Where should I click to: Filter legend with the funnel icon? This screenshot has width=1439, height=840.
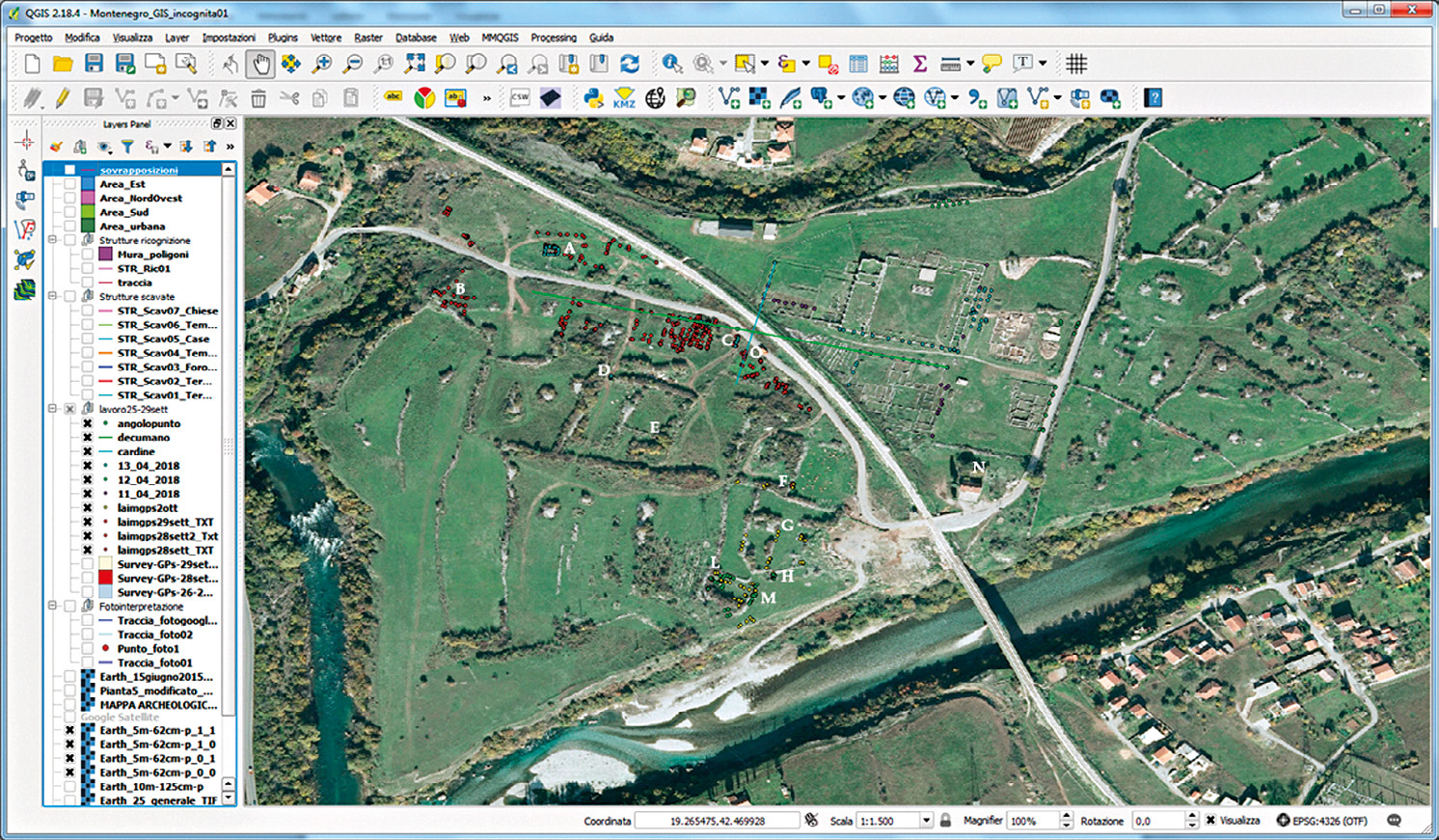[127, 147]
